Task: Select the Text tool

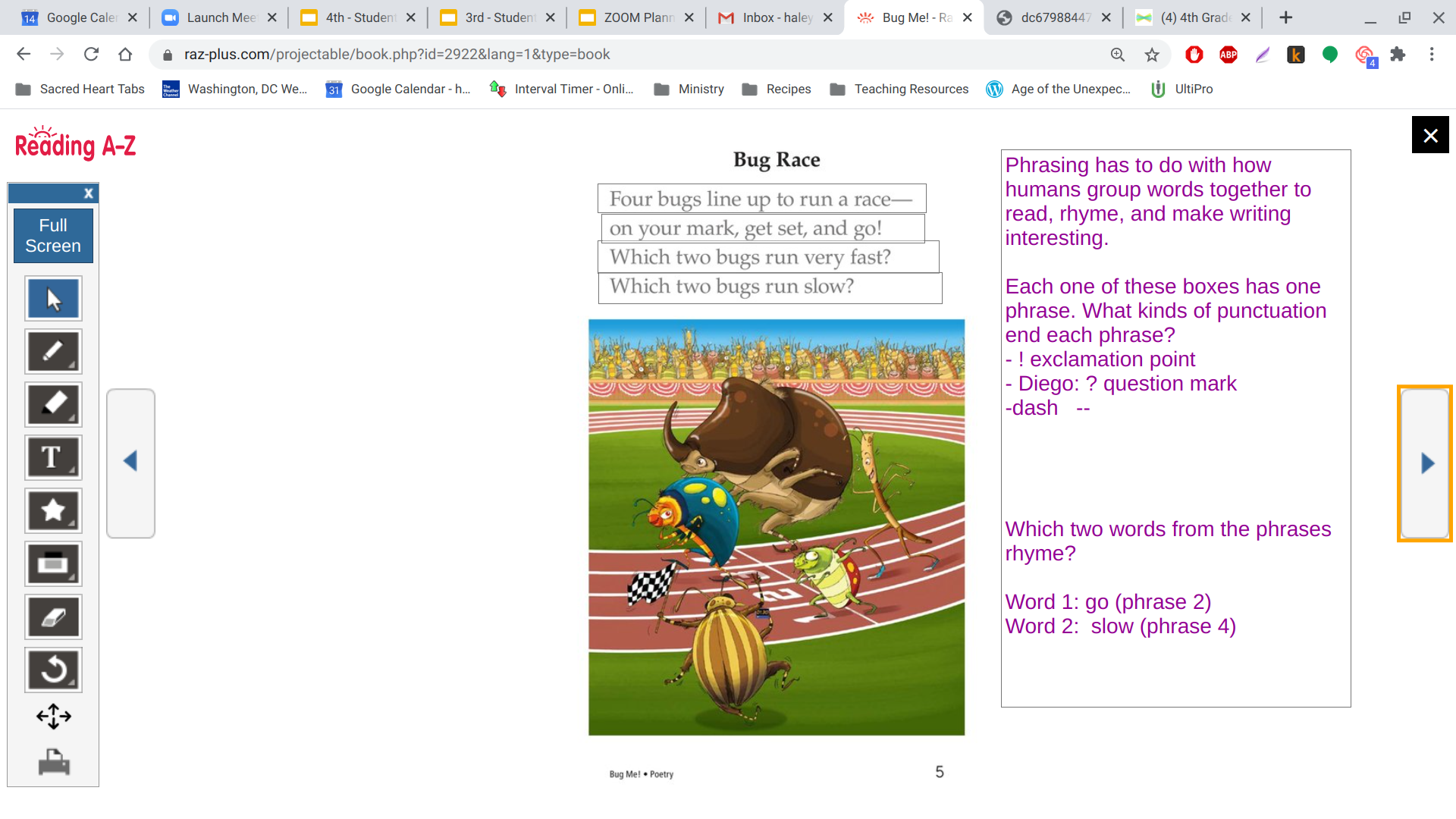Action: [x=53, y=458]
